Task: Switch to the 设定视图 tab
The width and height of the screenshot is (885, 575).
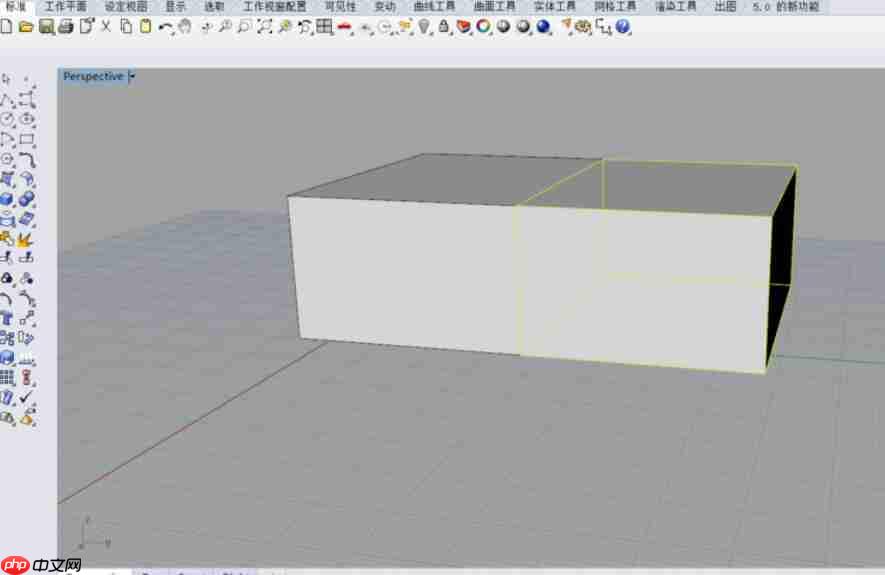Action: click(126, 6)
